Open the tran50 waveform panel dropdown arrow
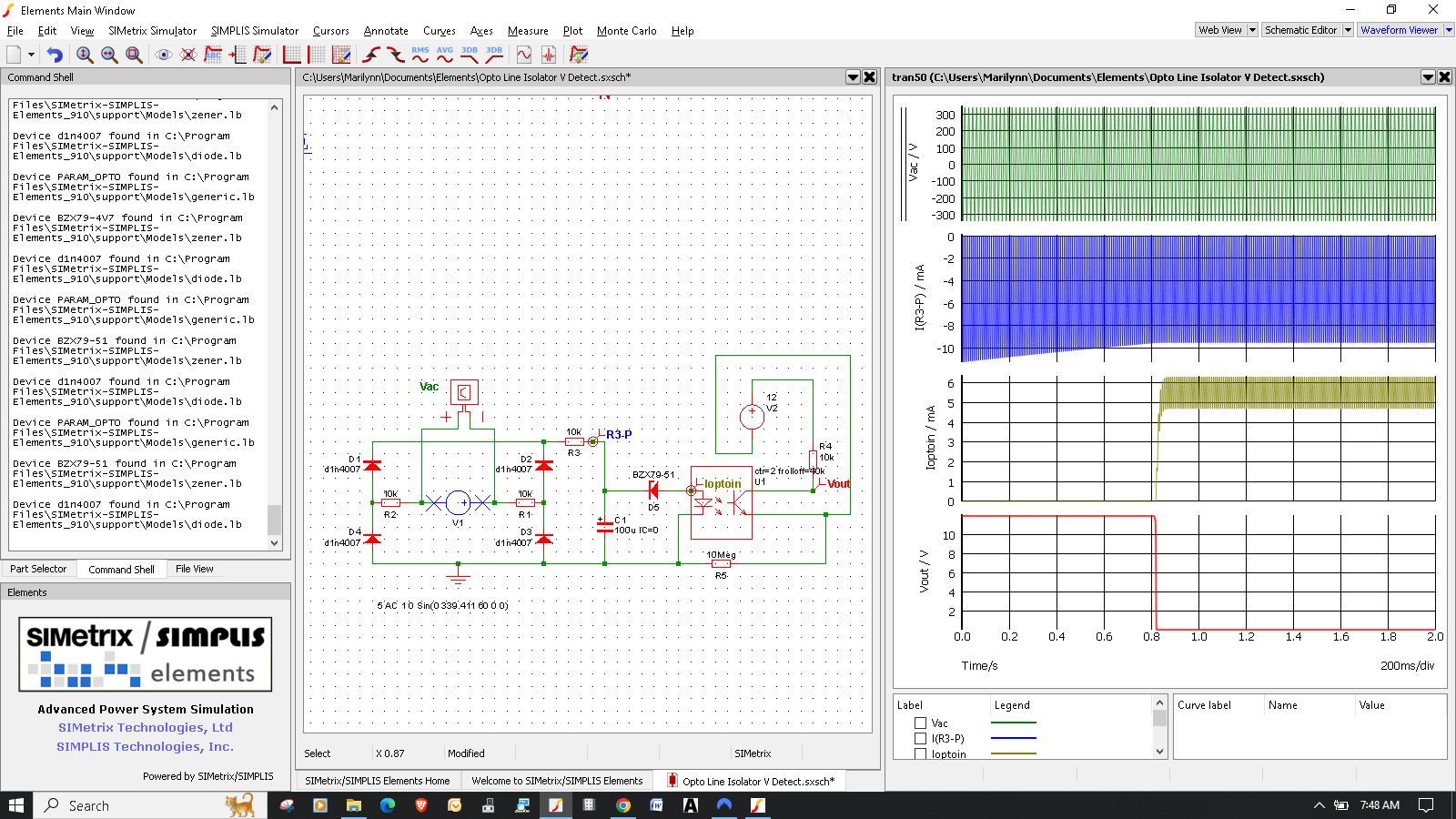The width and height of the screenshot is (1456, 819). pyautogui.click(x=1428, y=77)
